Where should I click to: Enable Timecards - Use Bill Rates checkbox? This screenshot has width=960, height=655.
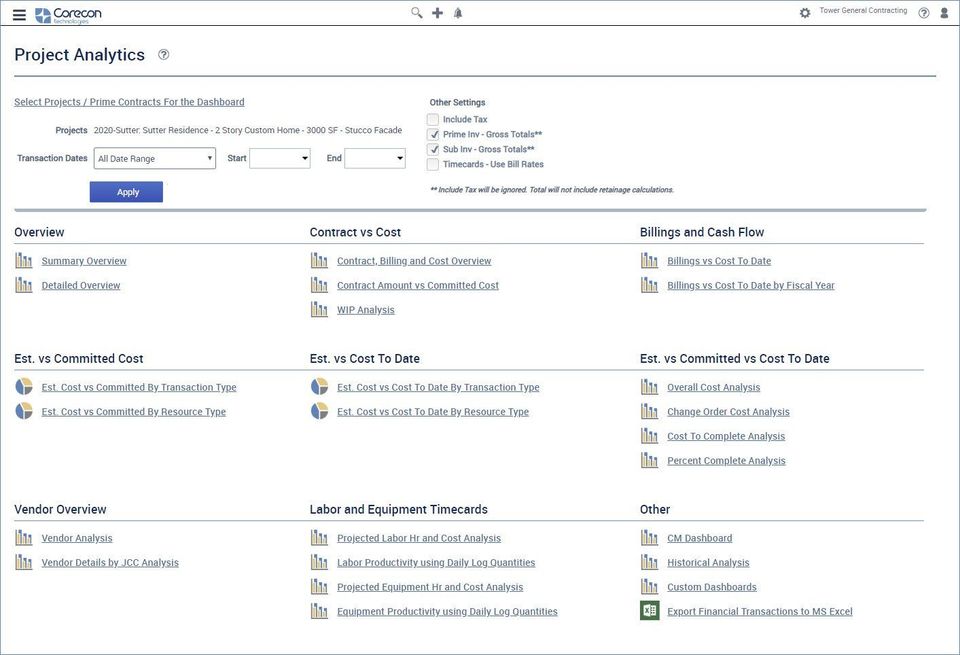(x=433, y=164)
